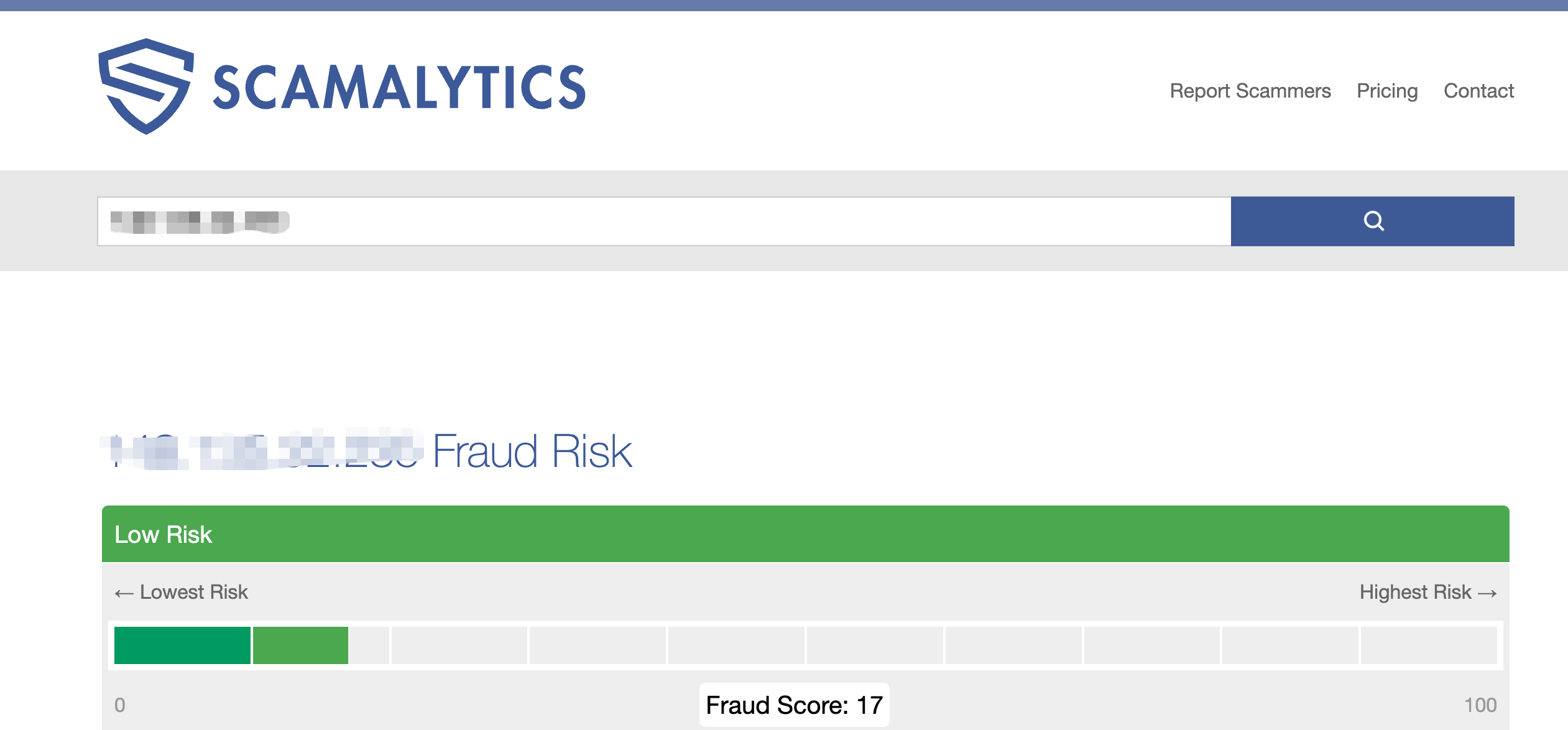Click the SCAMALYTICS wordmark text
Viewport: 1568px width, 730px height.
399,88
